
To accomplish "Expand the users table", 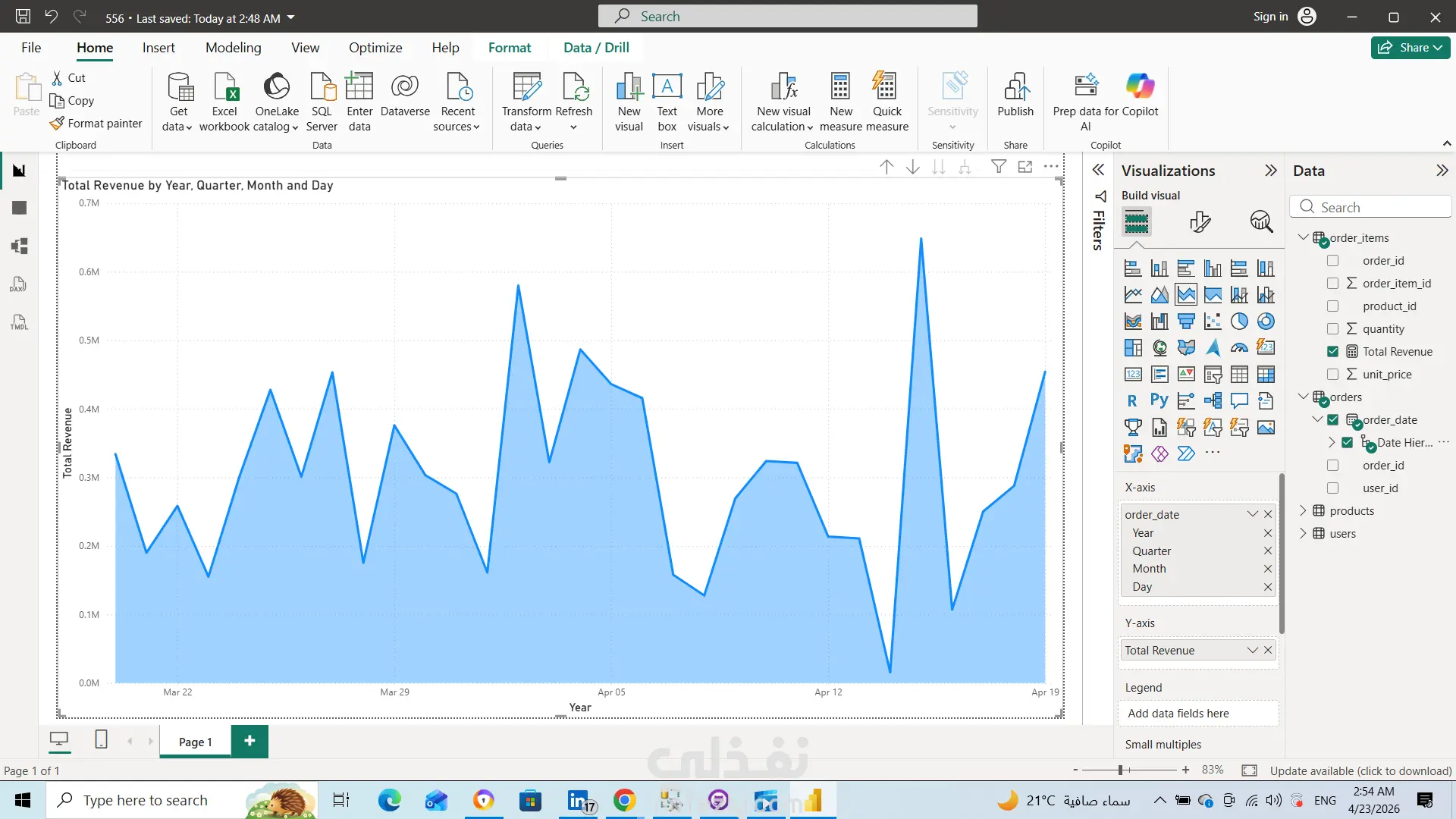I will point(1303,534).
